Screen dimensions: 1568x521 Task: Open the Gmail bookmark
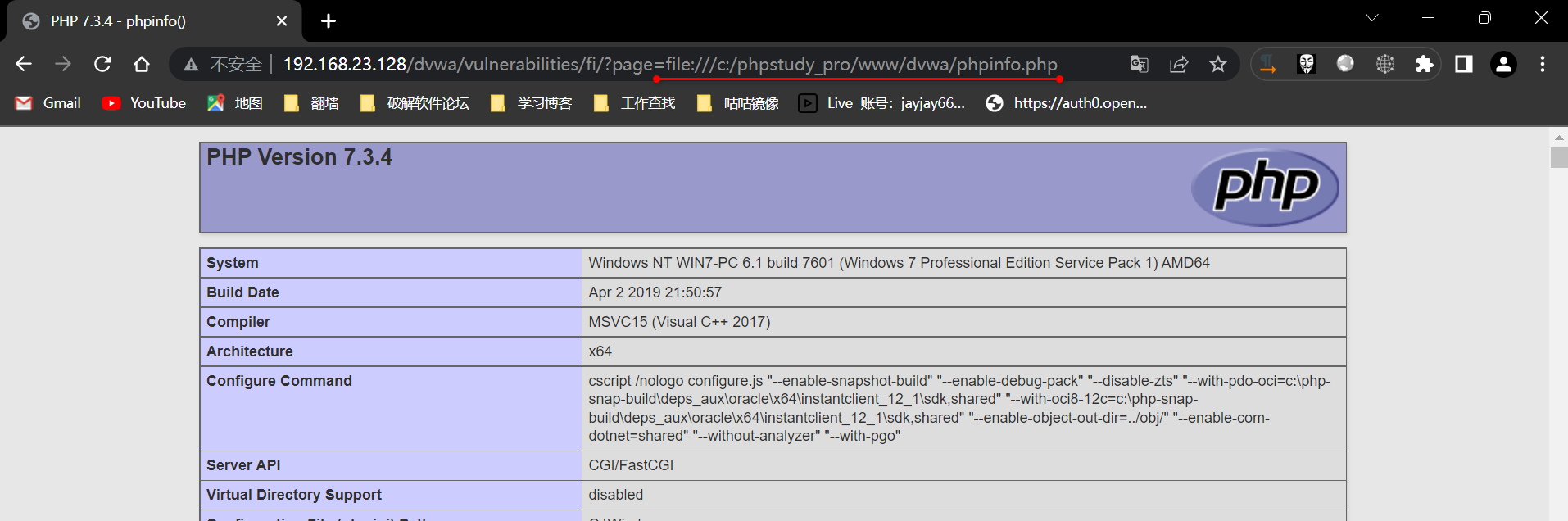(x=48, y=103)
